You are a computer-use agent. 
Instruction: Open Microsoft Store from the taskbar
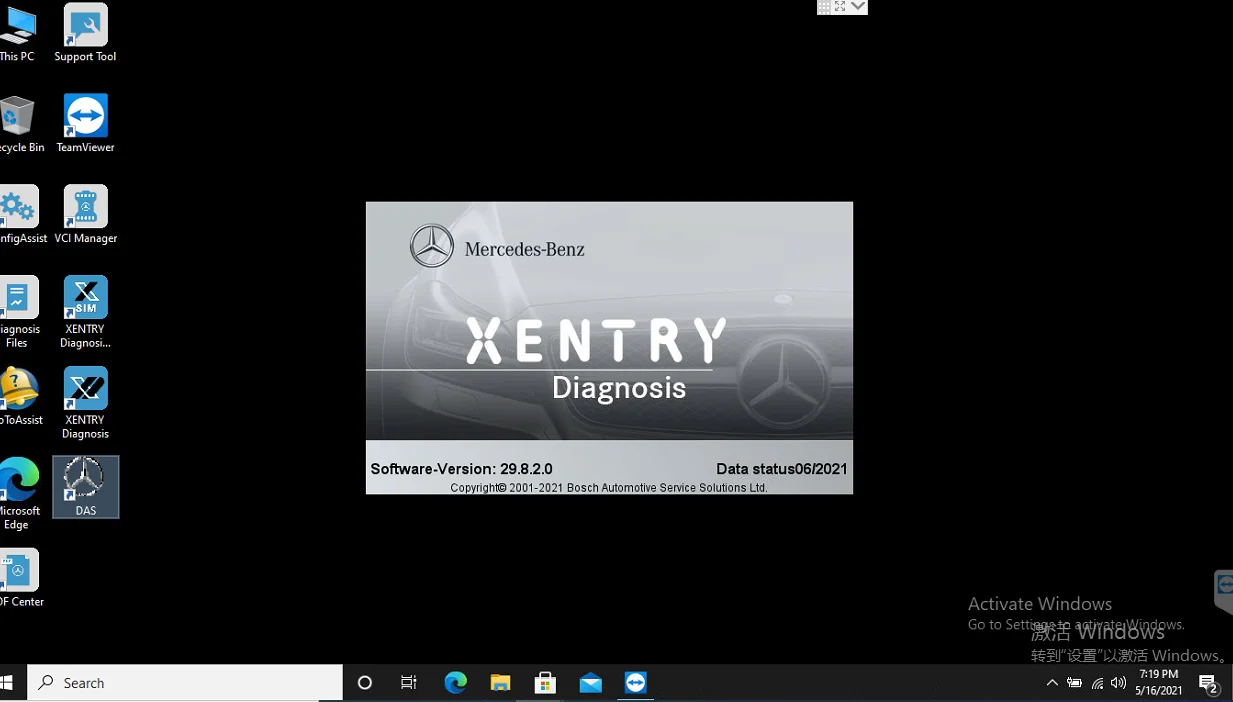(x=545, y=683)
